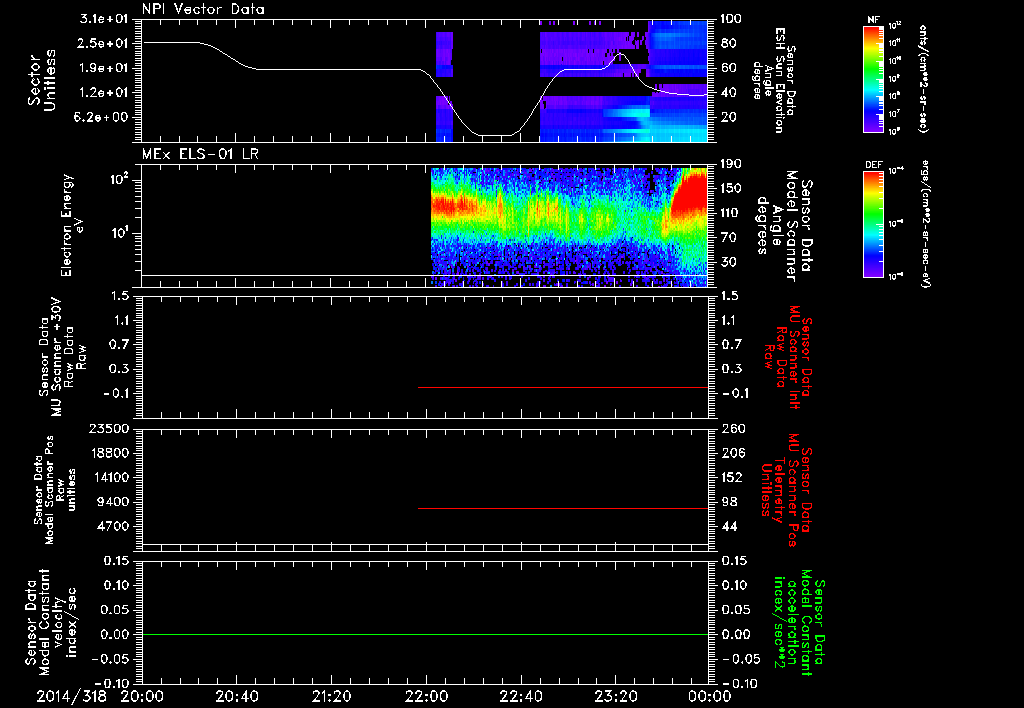Click the '22:00' time axis label
Screen dimensions: 1024x708
coord(426,696)
